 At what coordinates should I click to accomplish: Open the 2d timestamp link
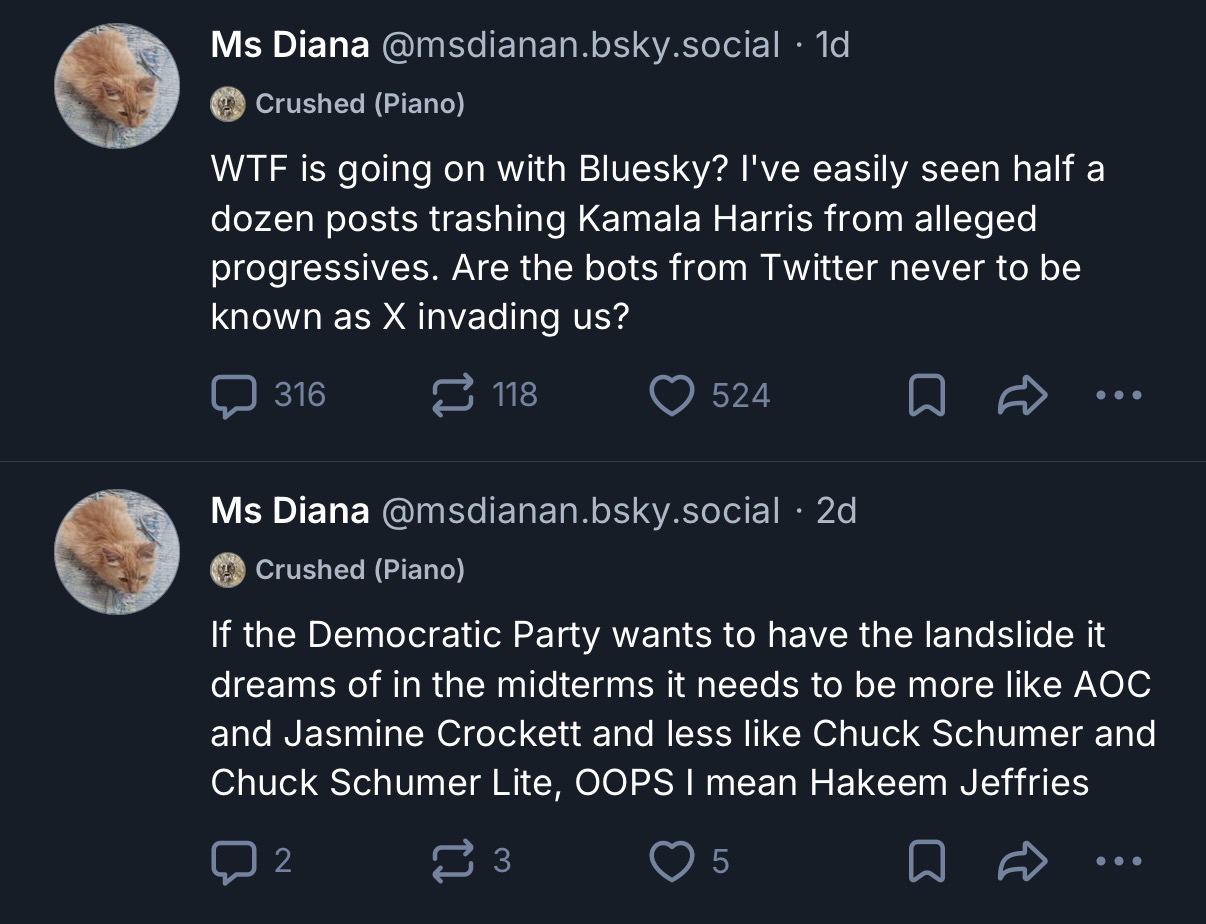click(837, 511)
